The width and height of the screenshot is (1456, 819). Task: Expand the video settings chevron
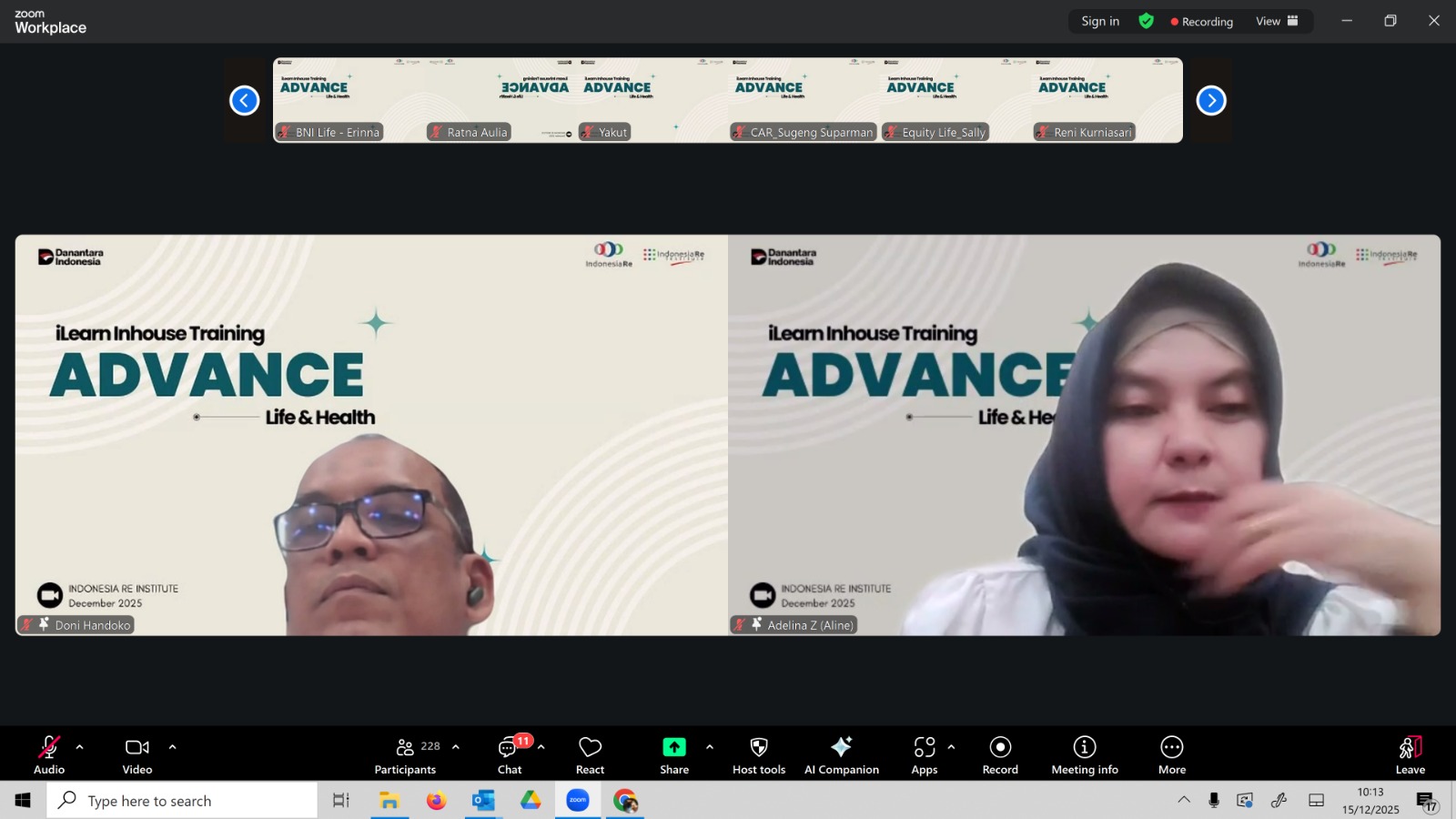(x=172, y=747)
